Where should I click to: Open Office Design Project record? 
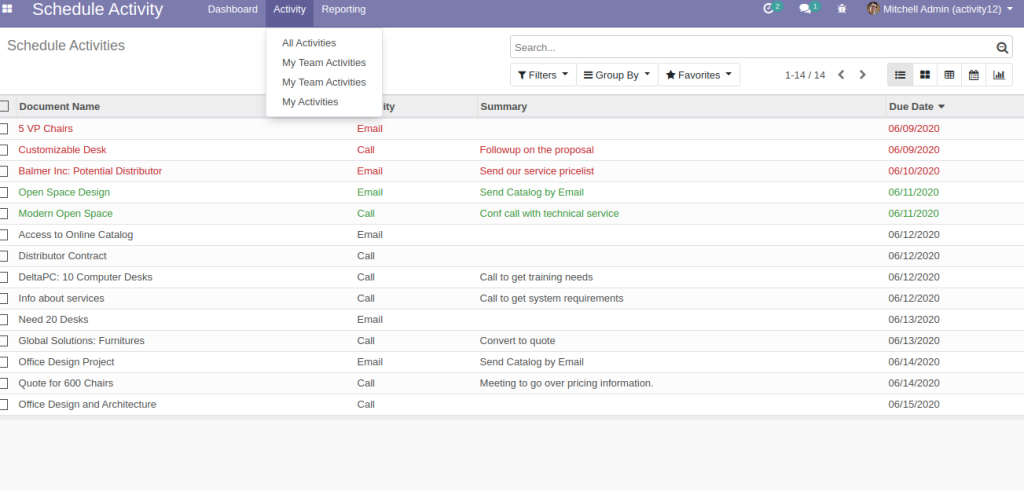pos(66,362)
